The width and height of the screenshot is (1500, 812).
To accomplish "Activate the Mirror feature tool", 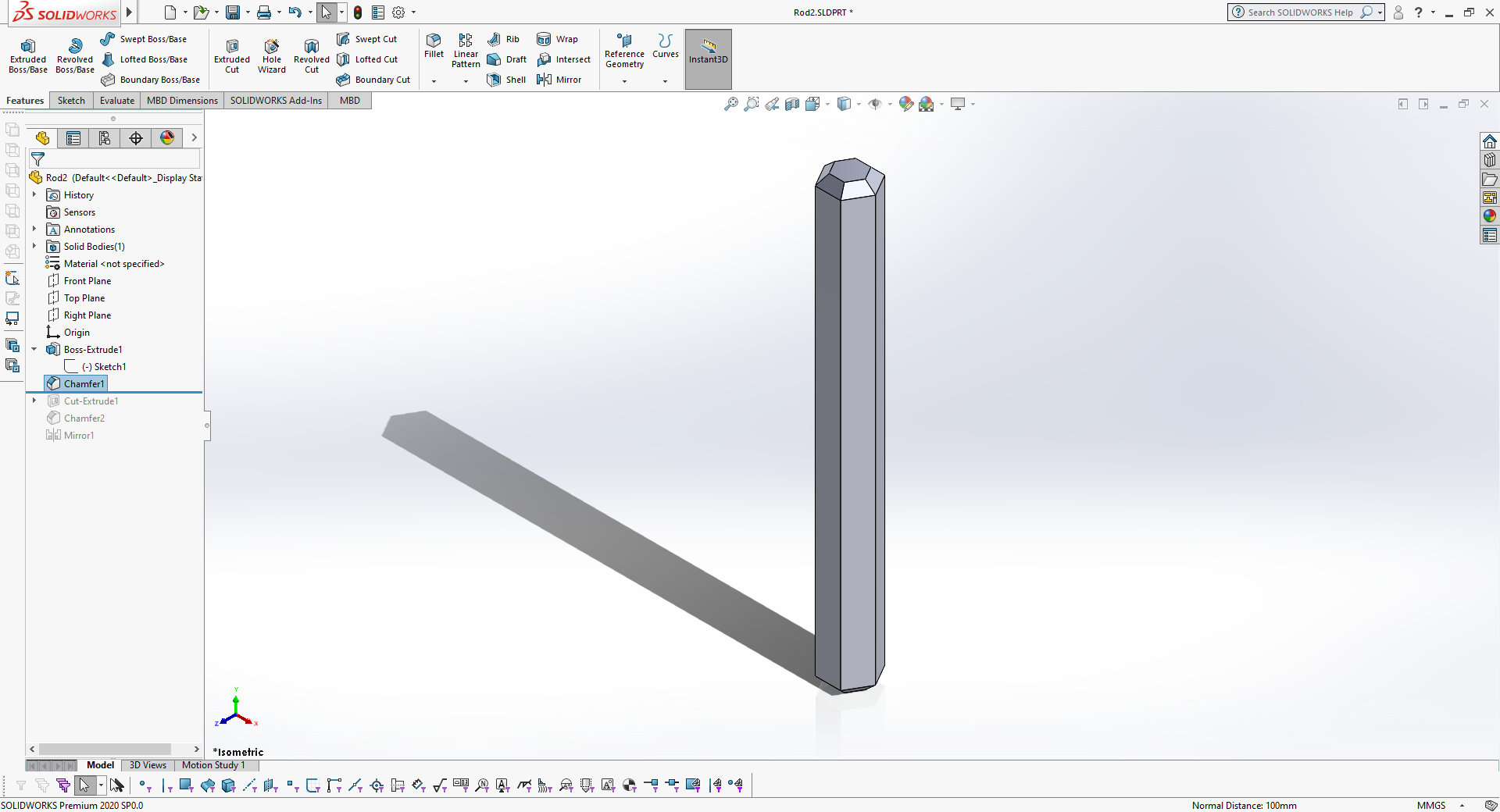I will [x=559, y=80].
